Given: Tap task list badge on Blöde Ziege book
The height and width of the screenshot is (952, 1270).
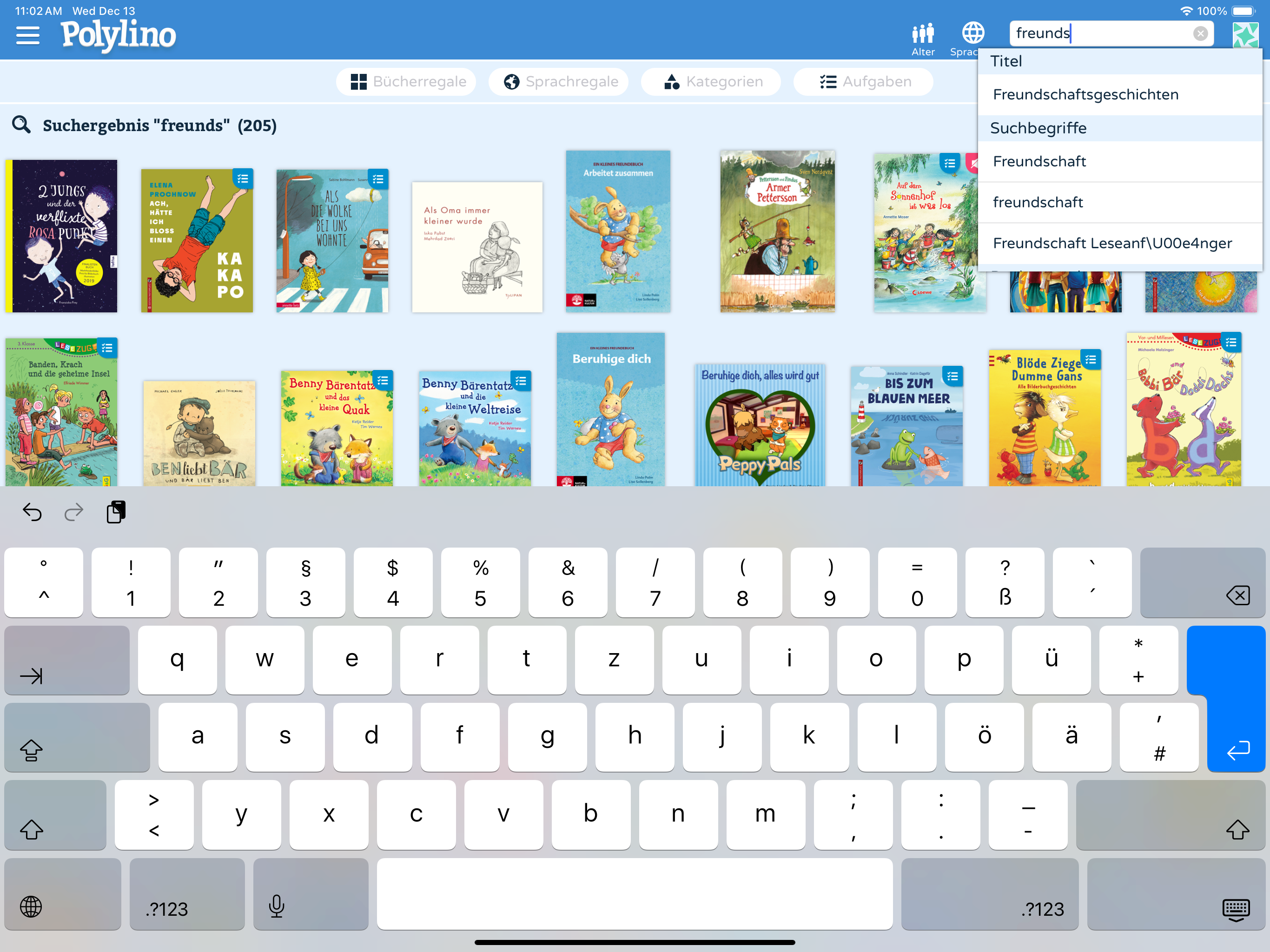Looking at the screenshot, I should [x=1091, y=359].
